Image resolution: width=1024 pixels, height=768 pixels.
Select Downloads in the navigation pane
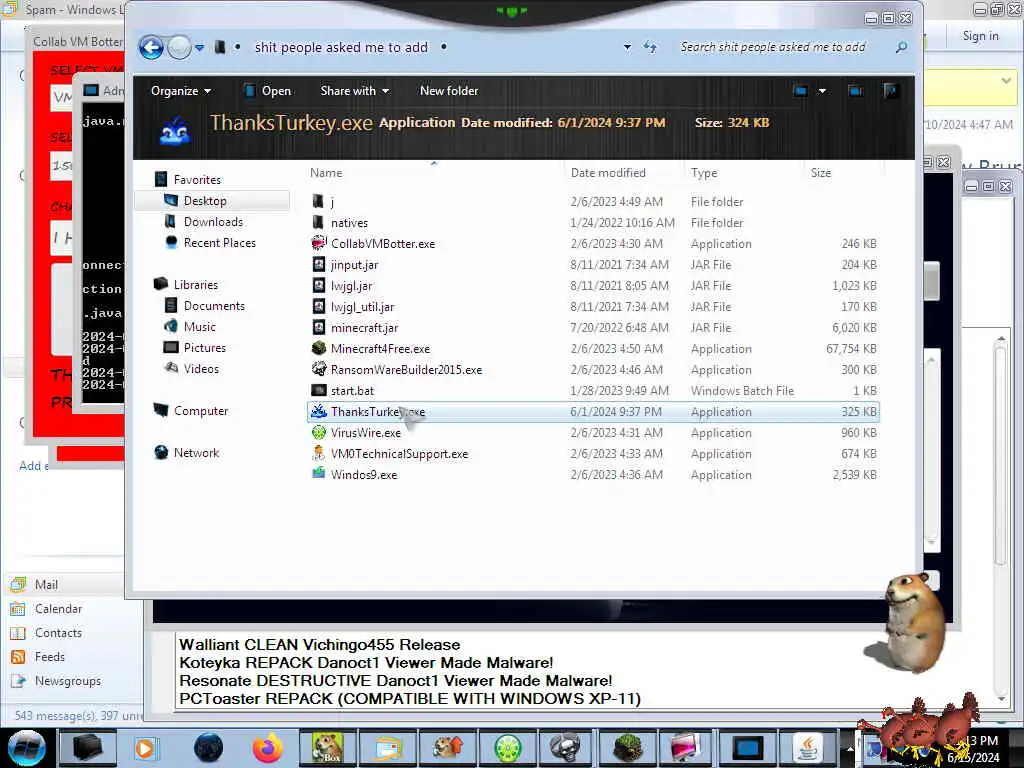coord(213,222)
